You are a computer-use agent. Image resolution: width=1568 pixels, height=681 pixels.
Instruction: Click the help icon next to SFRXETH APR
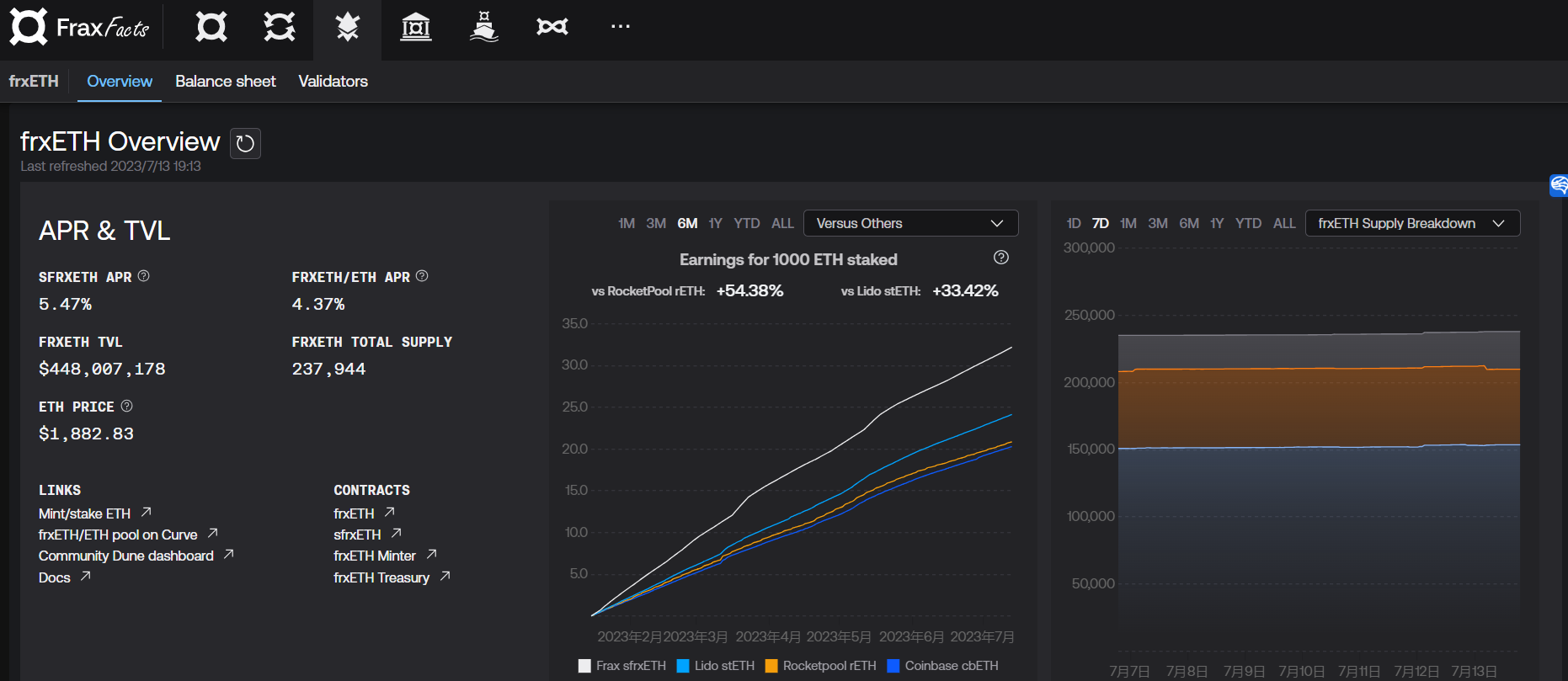144,276
